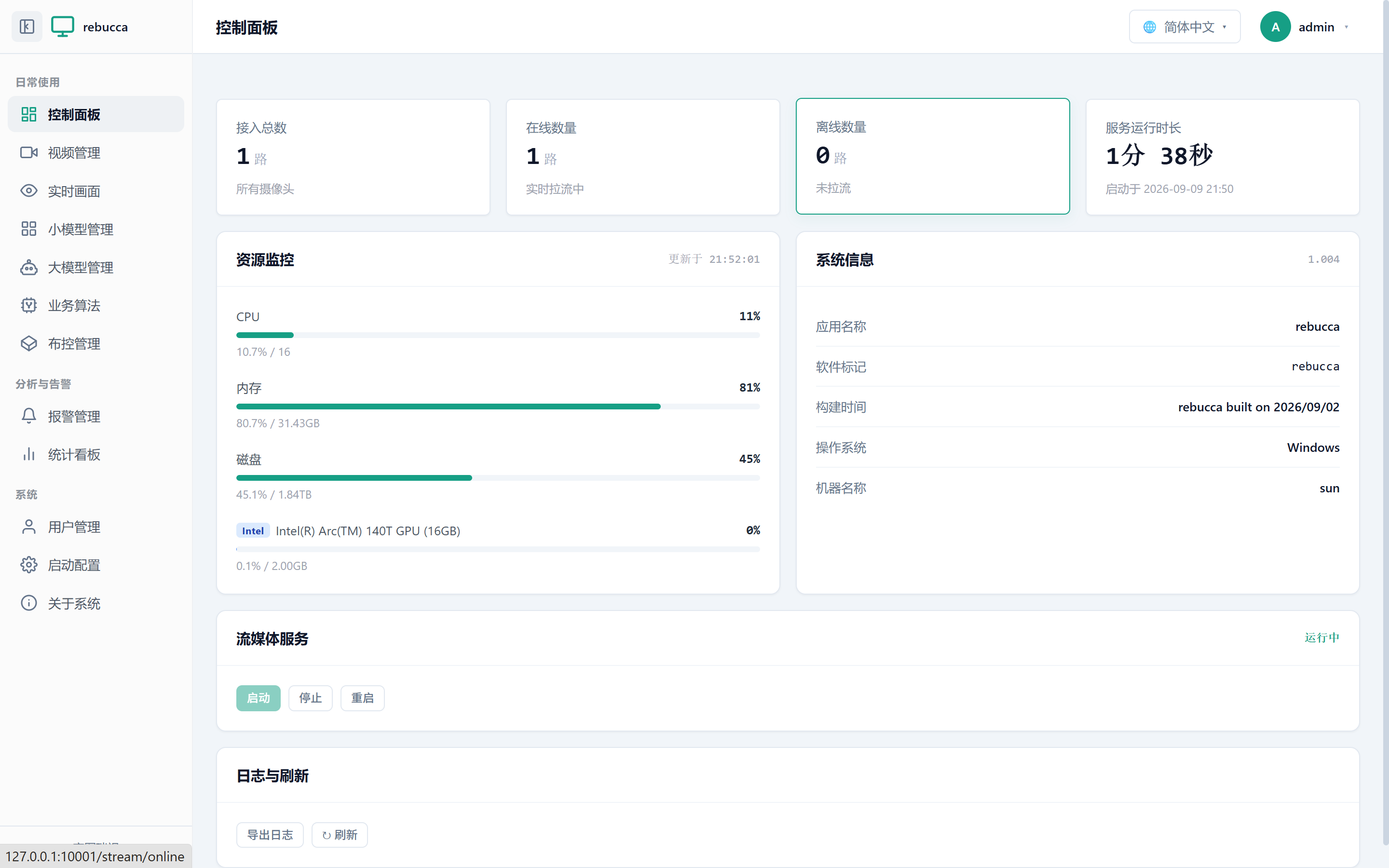Select 小模型管理 in the sidebar
The image size is (1389, 868).
pos(96,229)
